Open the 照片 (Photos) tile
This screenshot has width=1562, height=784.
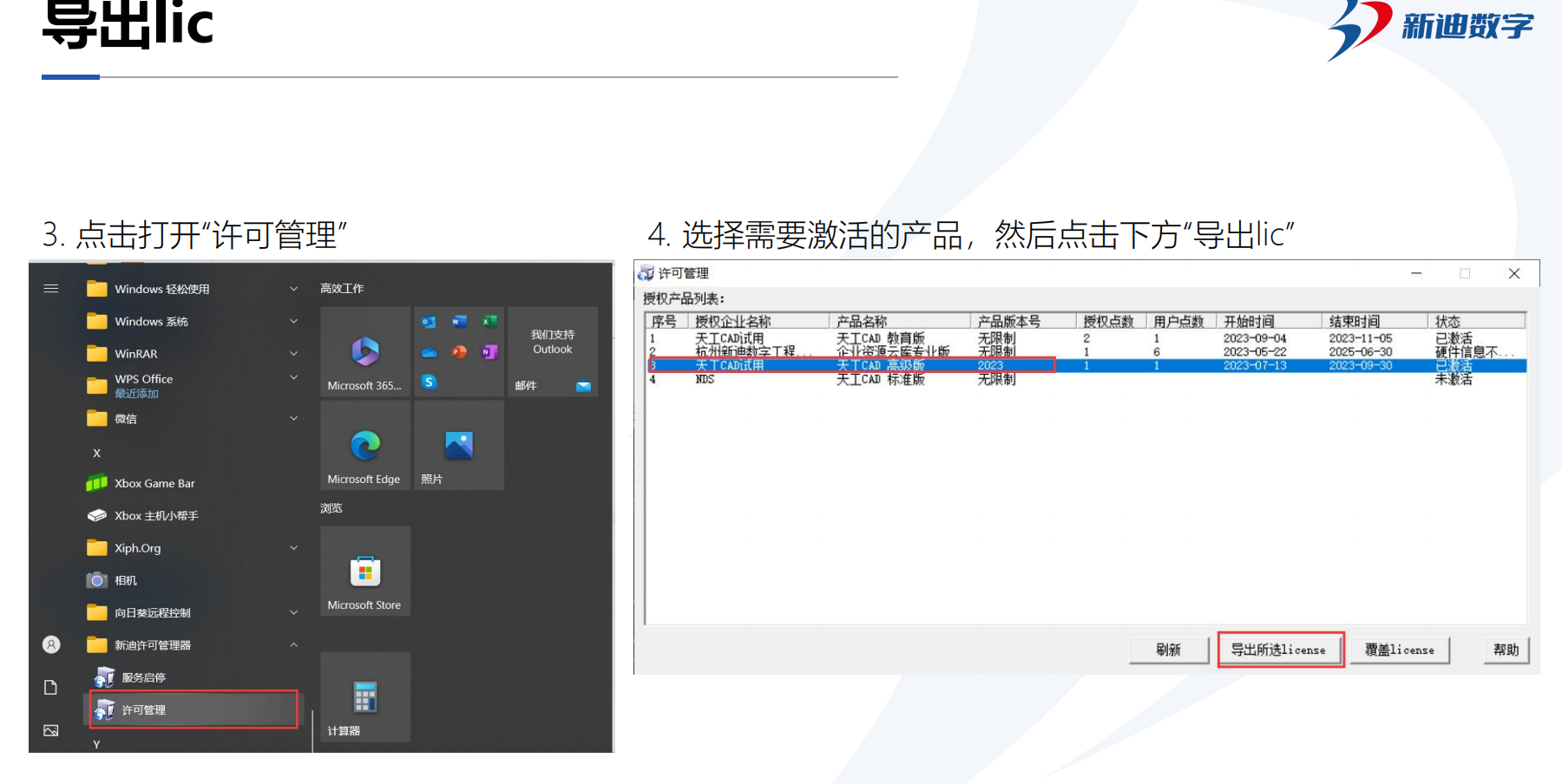pos(458,446)
